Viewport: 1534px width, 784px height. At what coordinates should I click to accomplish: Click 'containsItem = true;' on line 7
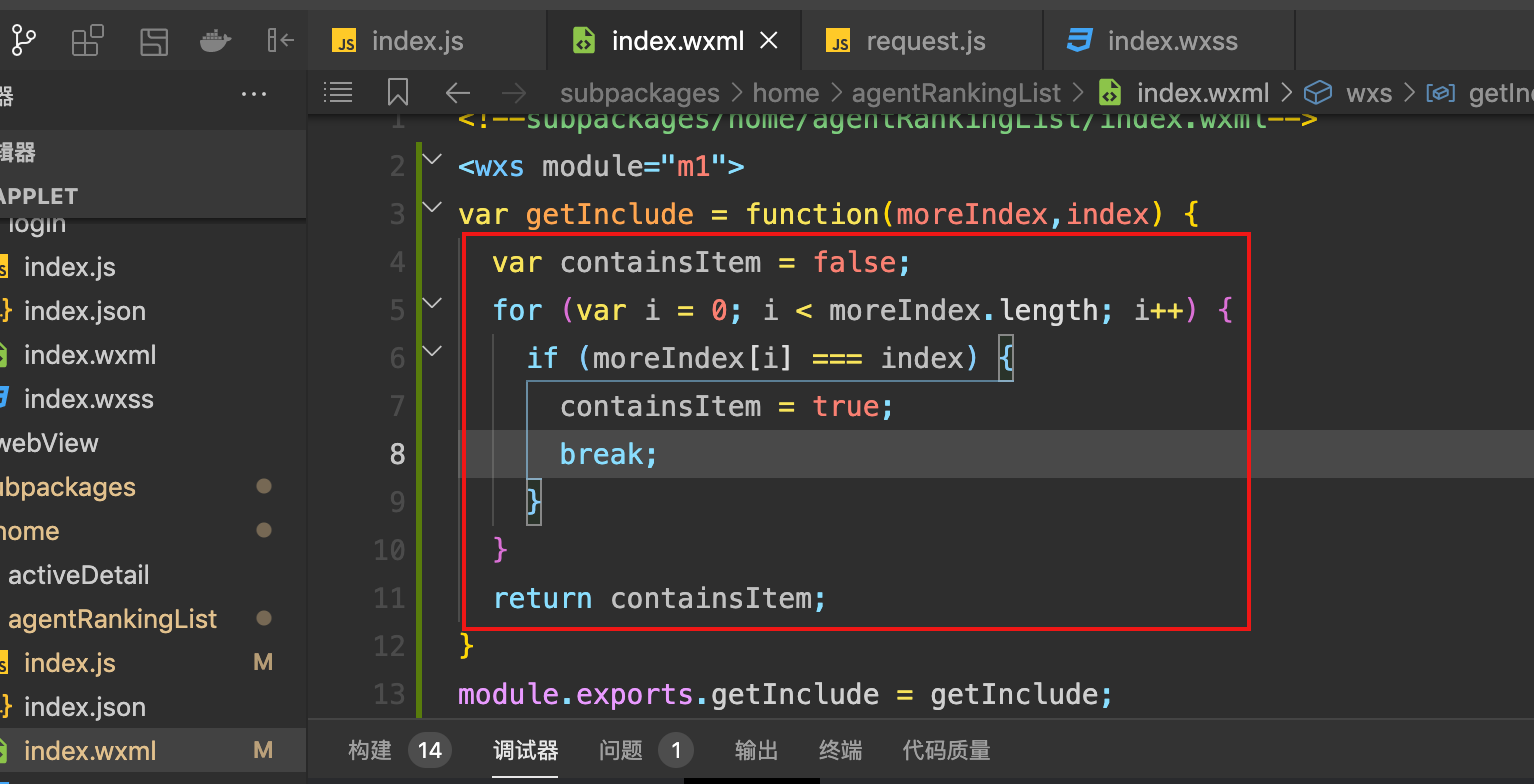coord(726,406)
